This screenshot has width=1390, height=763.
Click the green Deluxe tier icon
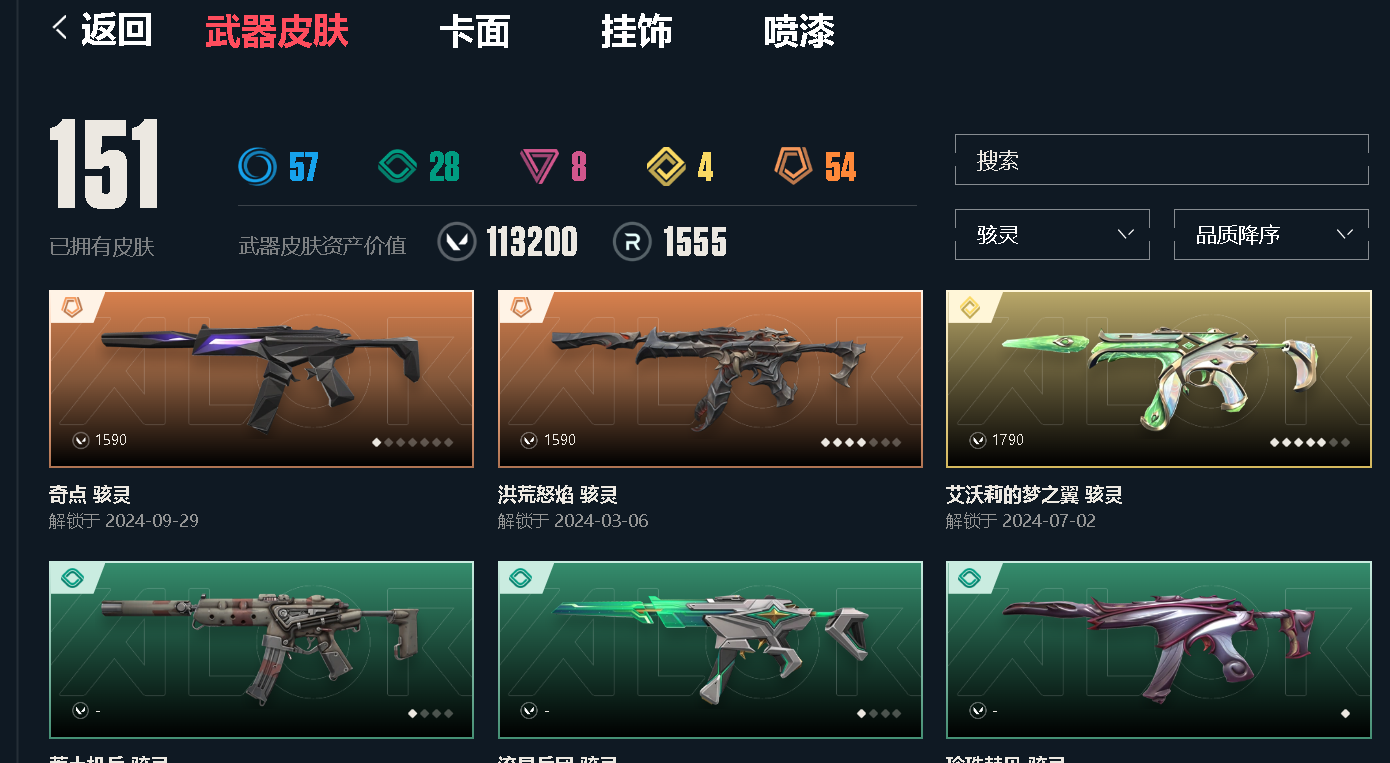[397, 166]
